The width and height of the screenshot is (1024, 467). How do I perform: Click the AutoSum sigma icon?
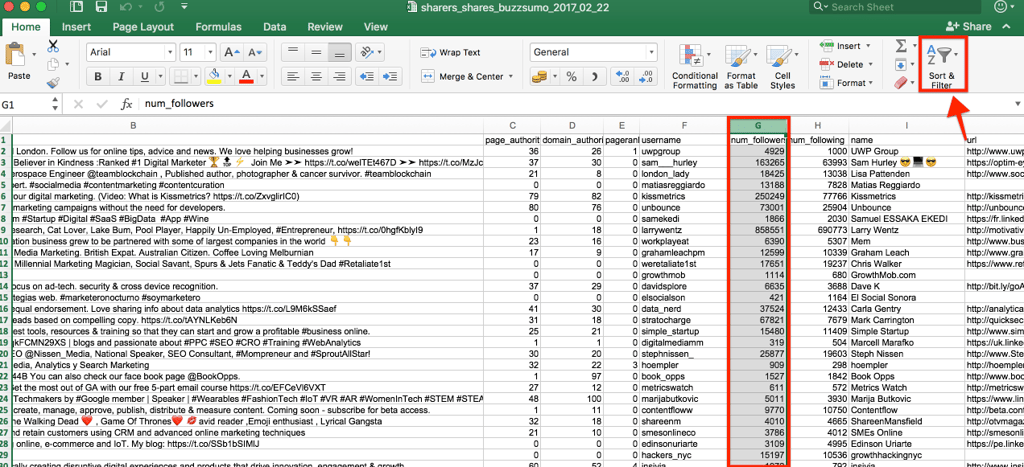click(x=901, y=46)
